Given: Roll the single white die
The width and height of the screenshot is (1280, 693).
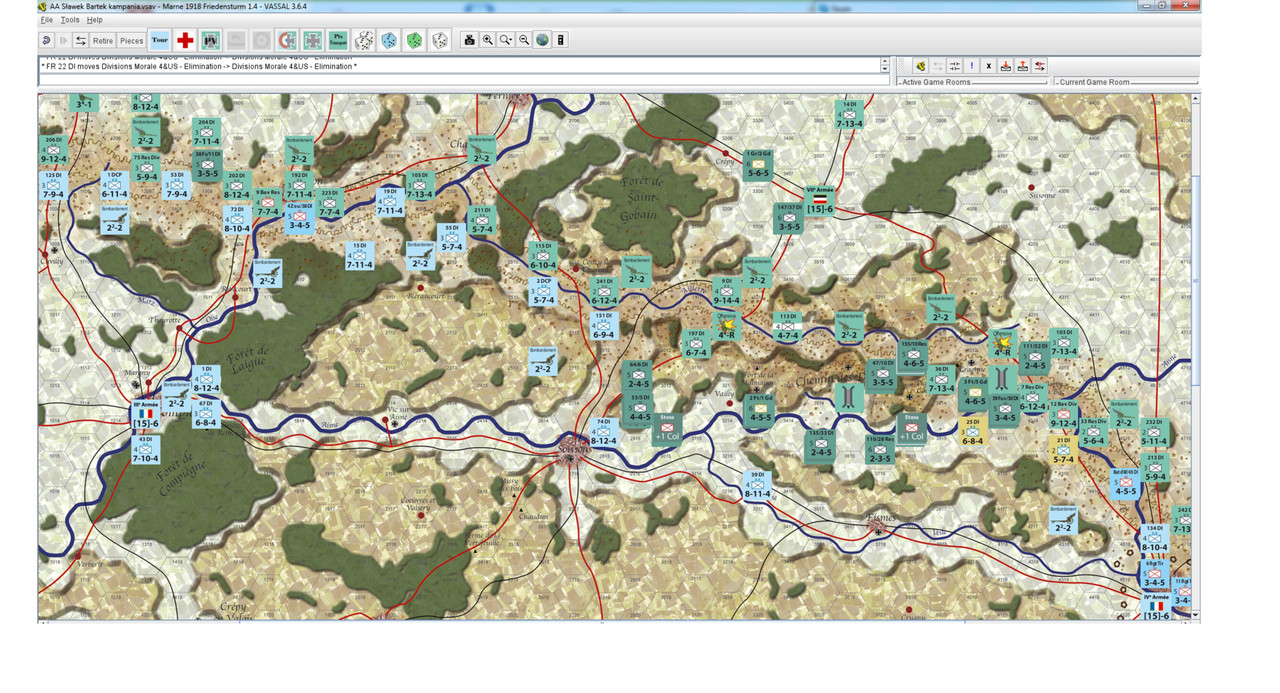Looking at the screenshot, I should pos(439,40).
